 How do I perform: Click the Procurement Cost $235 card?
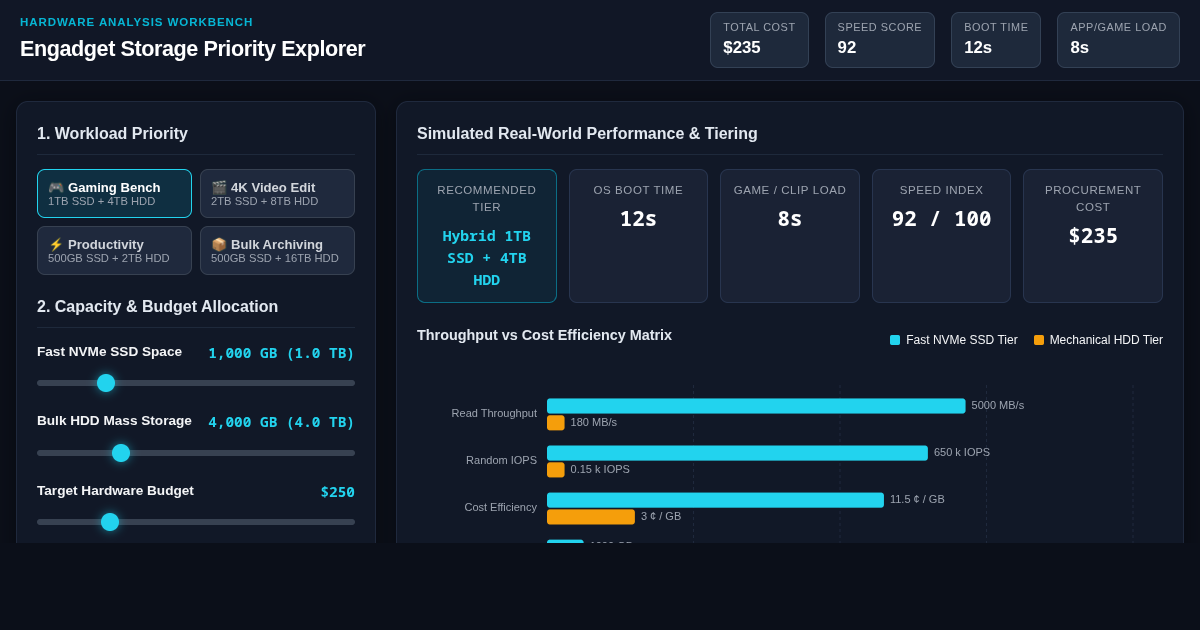[1093, 236]
